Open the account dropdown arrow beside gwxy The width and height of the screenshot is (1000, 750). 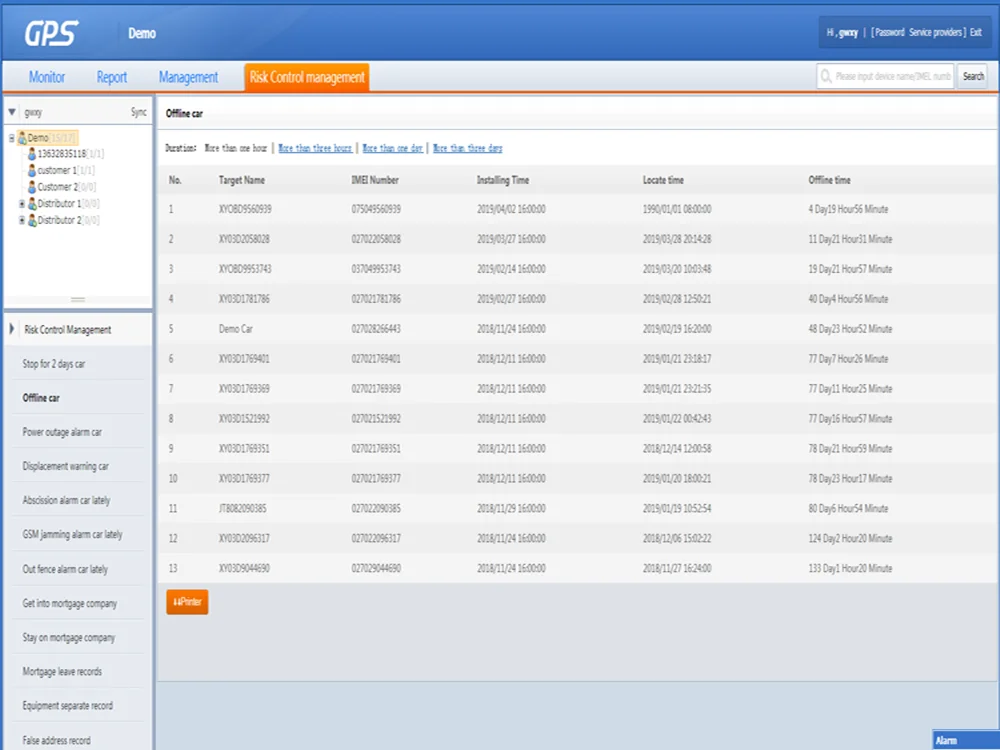[x=12, y=113]
